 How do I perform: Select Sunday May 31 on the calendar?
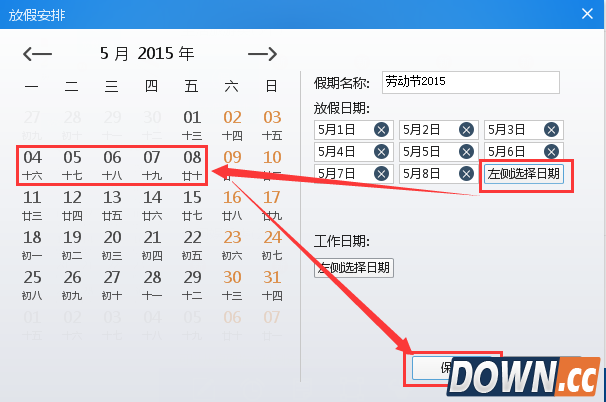[x=272, y=284]
